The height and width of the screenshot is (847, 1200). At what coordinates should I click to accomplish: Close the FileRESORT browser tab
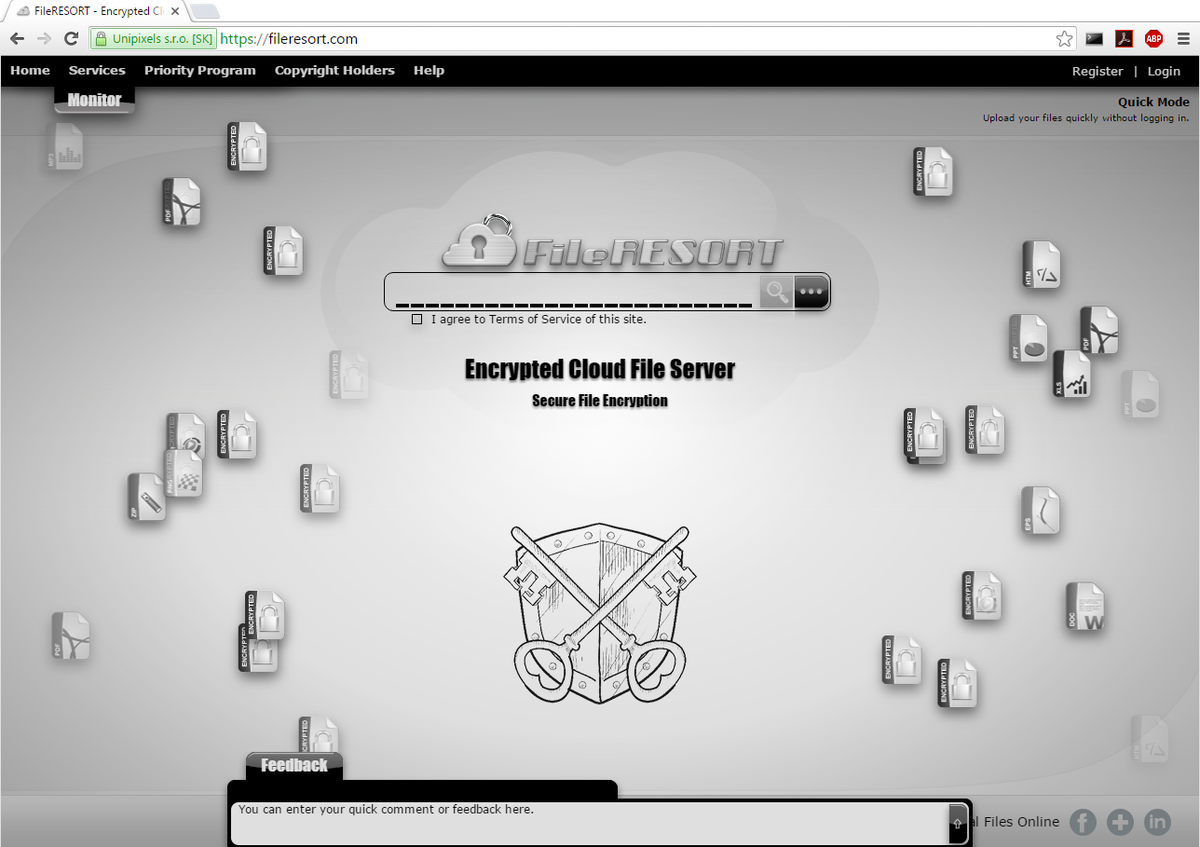point(175,11)
